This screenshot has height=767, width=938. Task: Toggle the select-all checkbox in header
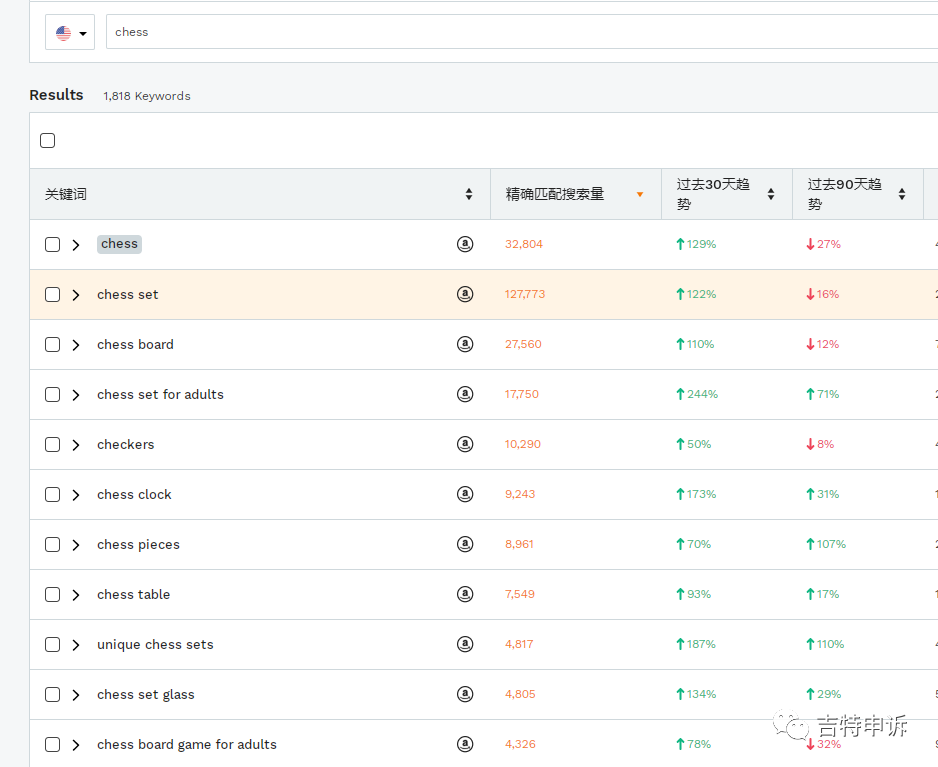48,140
